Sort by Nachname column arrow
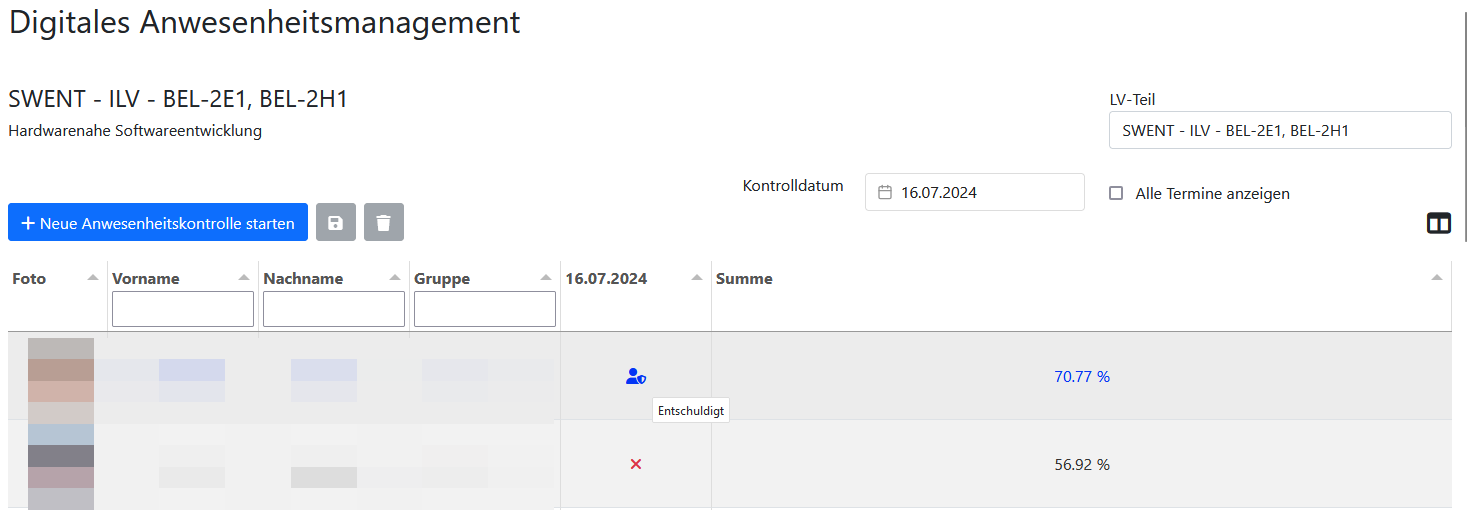Screen dimensions: 1476x510 (395, 278)
